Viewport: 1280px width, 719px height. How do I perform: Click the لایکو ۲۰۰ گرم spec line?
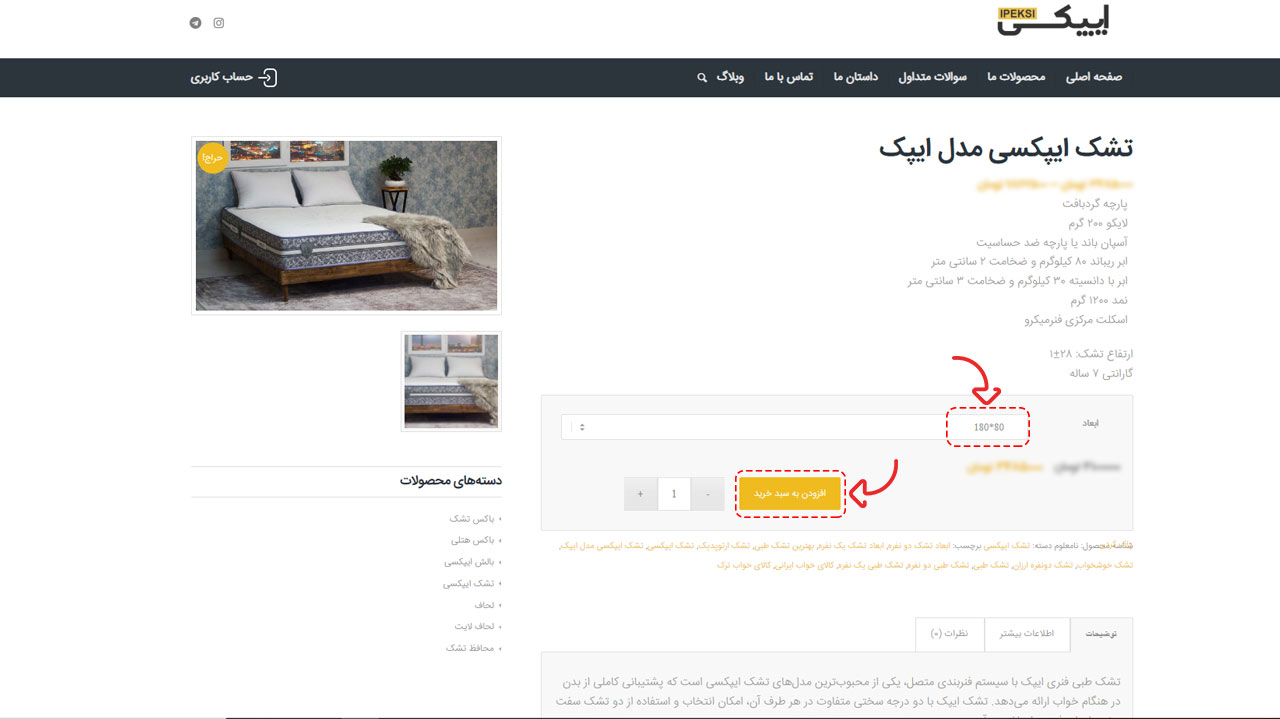point(1098,223)
